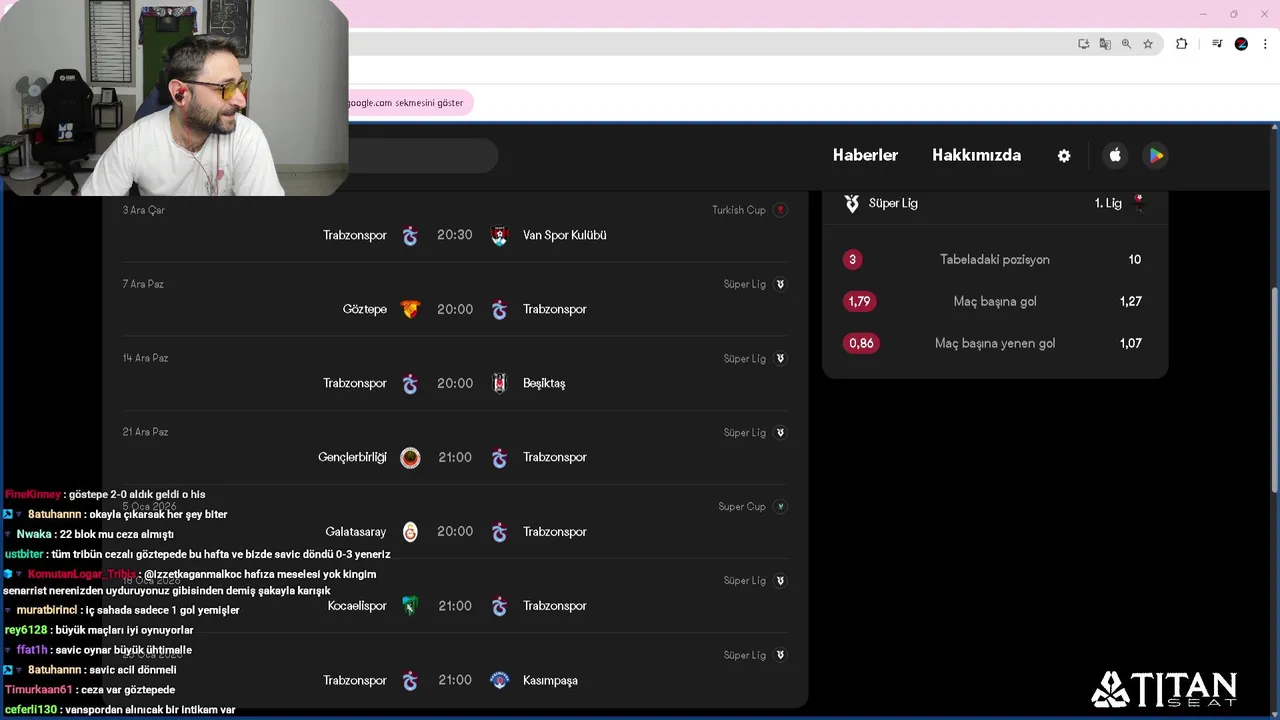
Task: Open the Van Spor Kulübü team link
Action: [565, 236]
